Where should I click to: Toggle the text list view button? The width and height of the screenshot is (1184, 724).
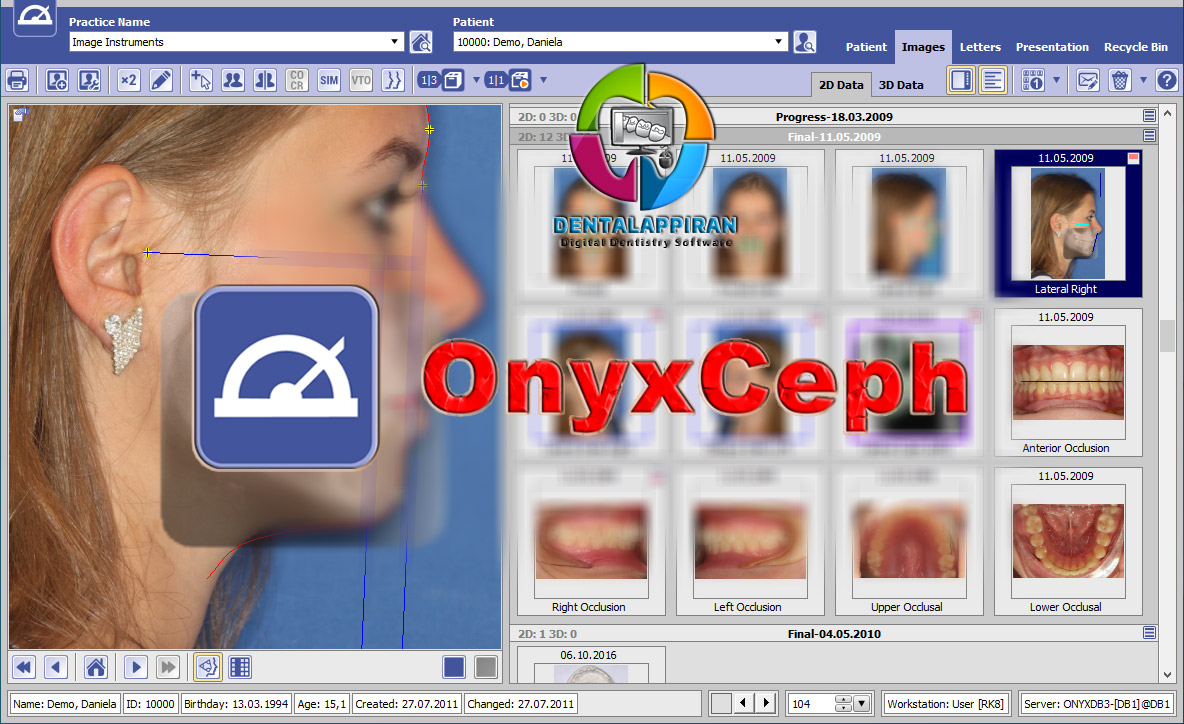click(x=992, y=80)
